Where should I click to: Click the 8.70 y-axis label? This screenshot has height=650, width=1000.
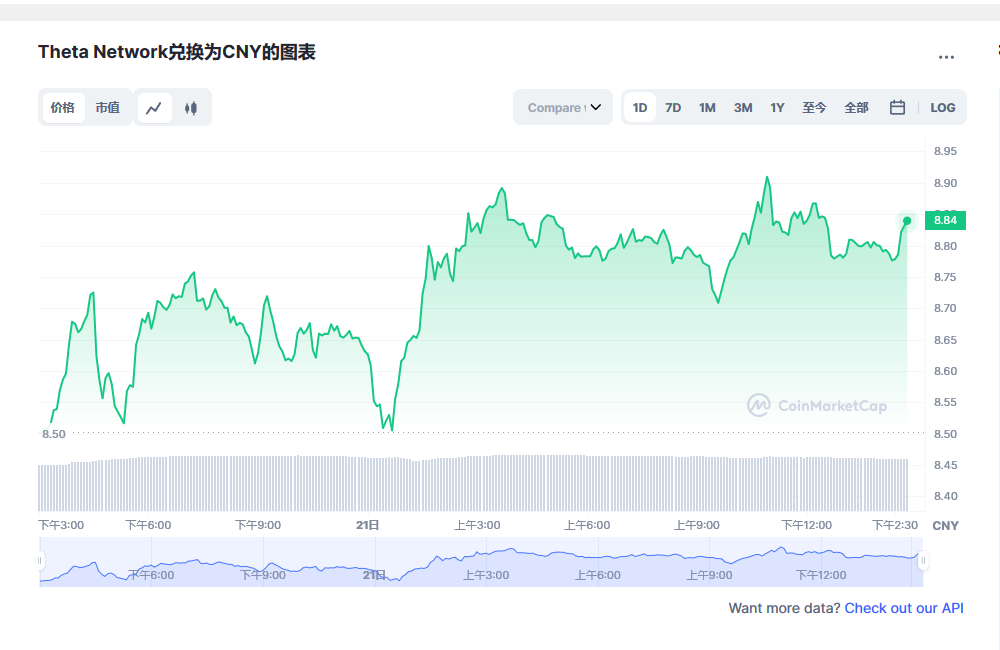(x=945, y=308)
